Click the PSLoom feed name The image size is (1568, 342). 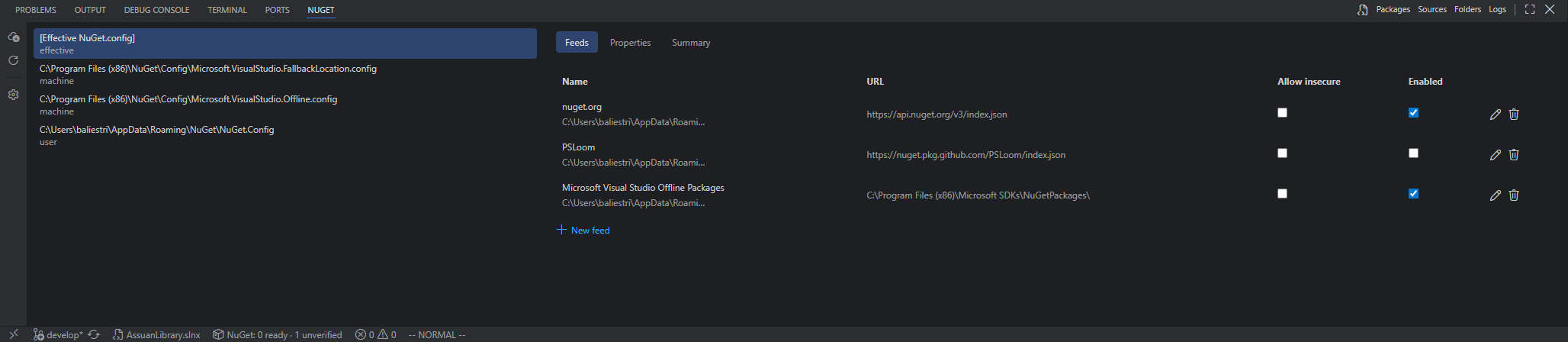pos(578,147)
